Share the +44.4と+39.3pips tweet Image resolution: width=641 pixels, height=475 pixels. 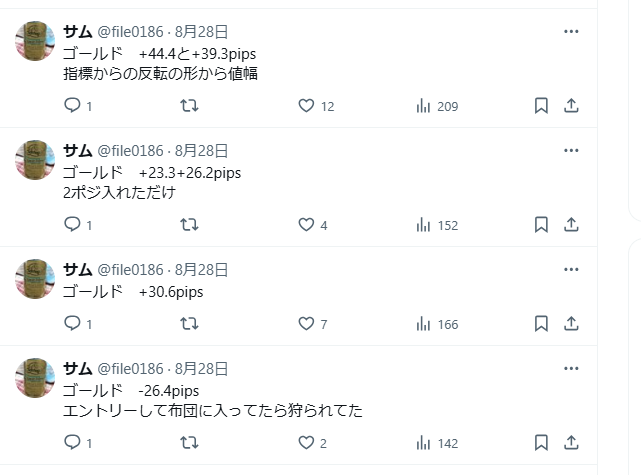[572, 106]
